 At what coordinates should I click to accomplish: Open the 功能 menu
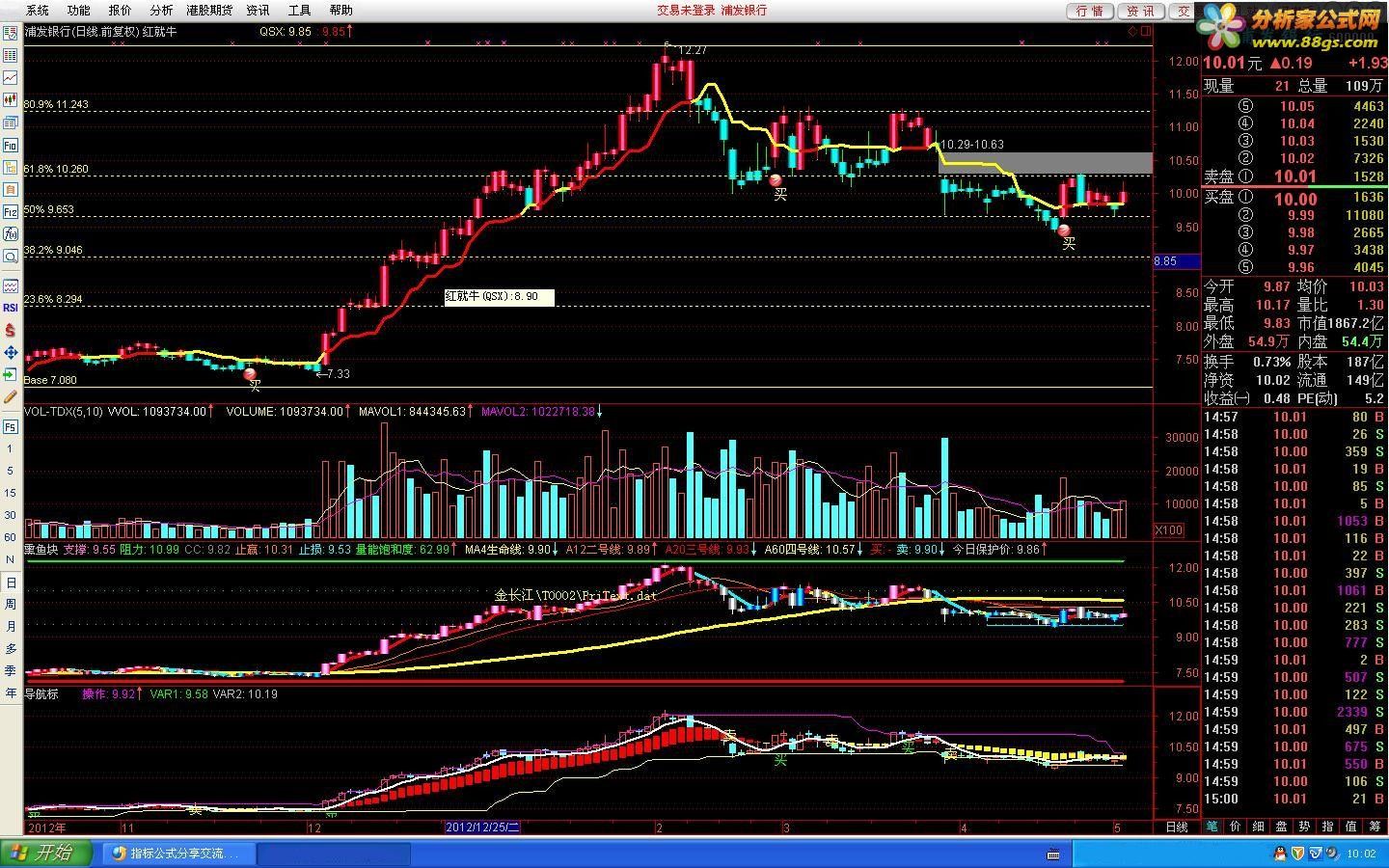(78, 11)
